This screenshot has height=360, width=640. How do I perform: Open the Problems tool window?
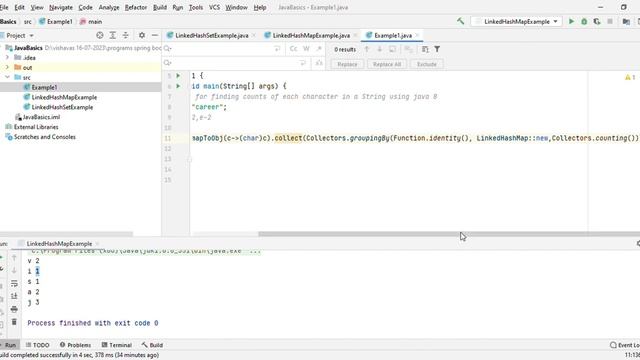[76, 345]
